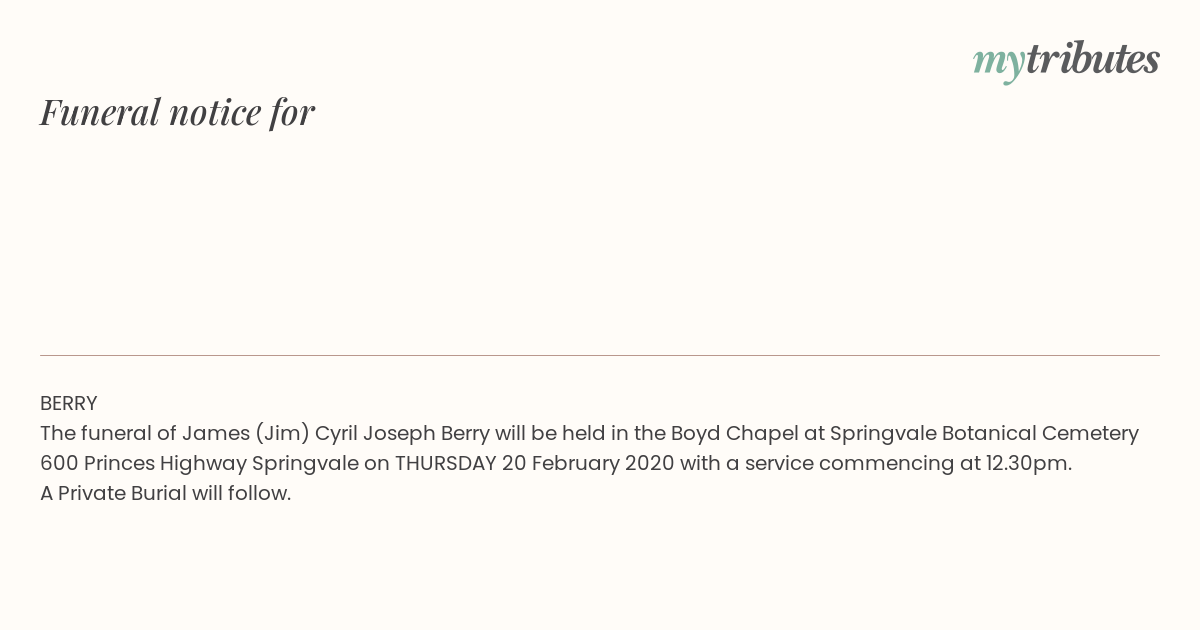The image size is (1200, 630).
Task: Click the words "will be held in"
Action: coord(563,434)
